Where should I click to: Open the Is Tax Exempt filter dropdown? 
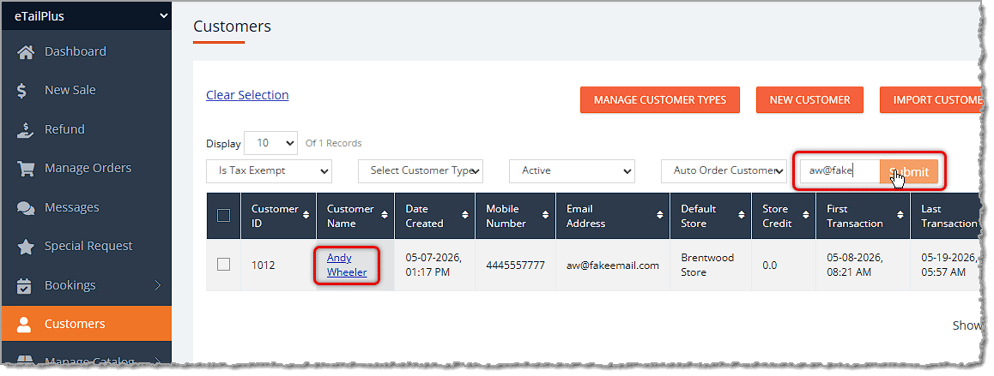(269, 171)
